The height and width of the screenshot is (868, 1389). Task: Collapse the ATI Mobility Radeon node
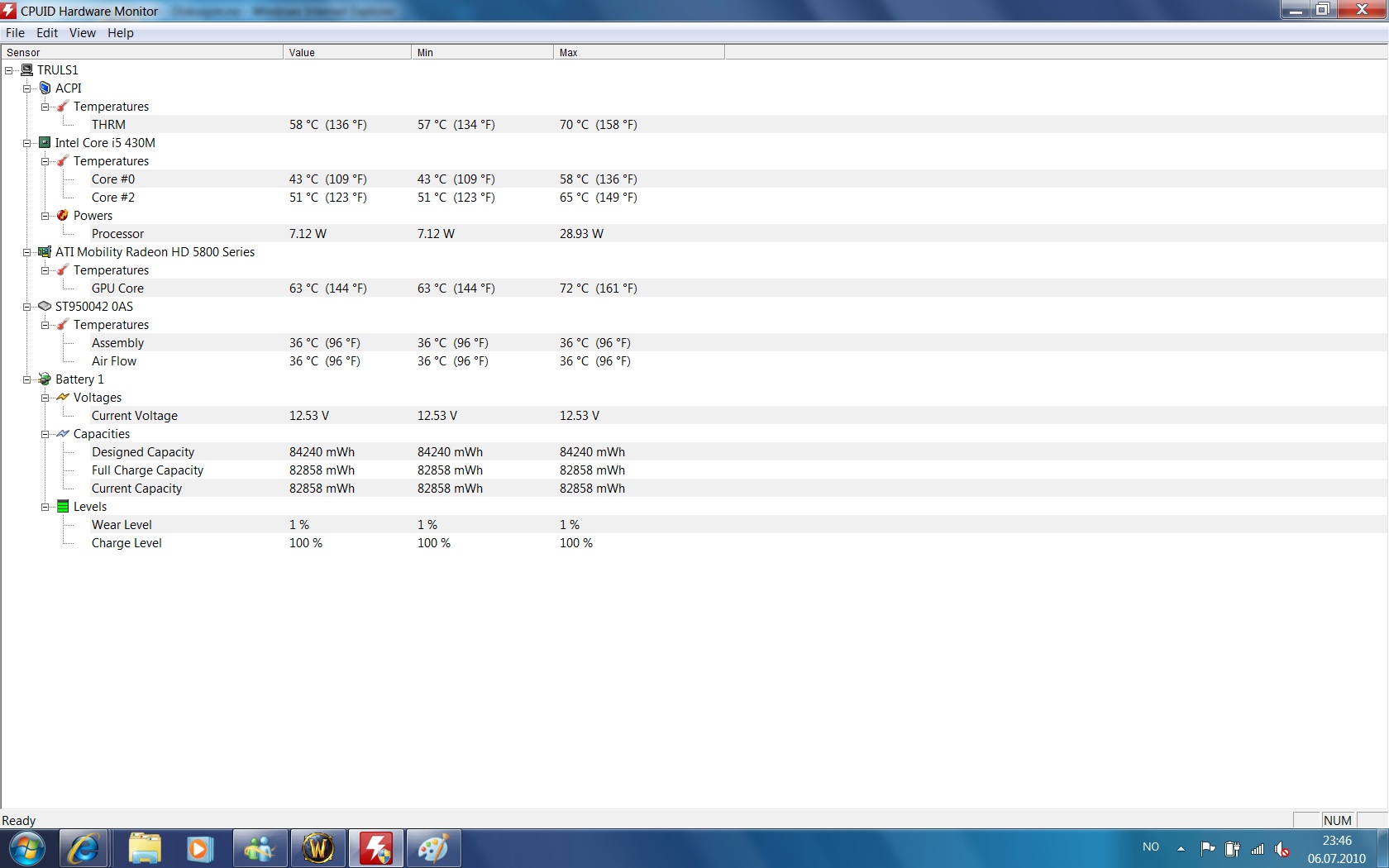click(x=27, y=252)
